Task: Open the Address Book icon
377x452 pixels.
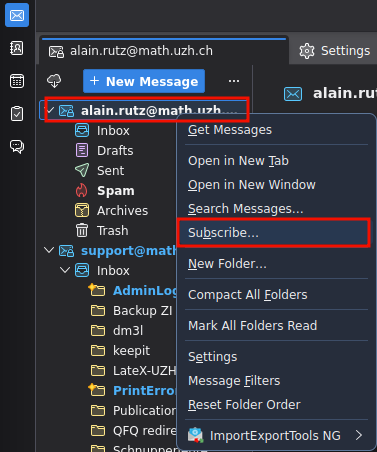Action: point(17,48)
